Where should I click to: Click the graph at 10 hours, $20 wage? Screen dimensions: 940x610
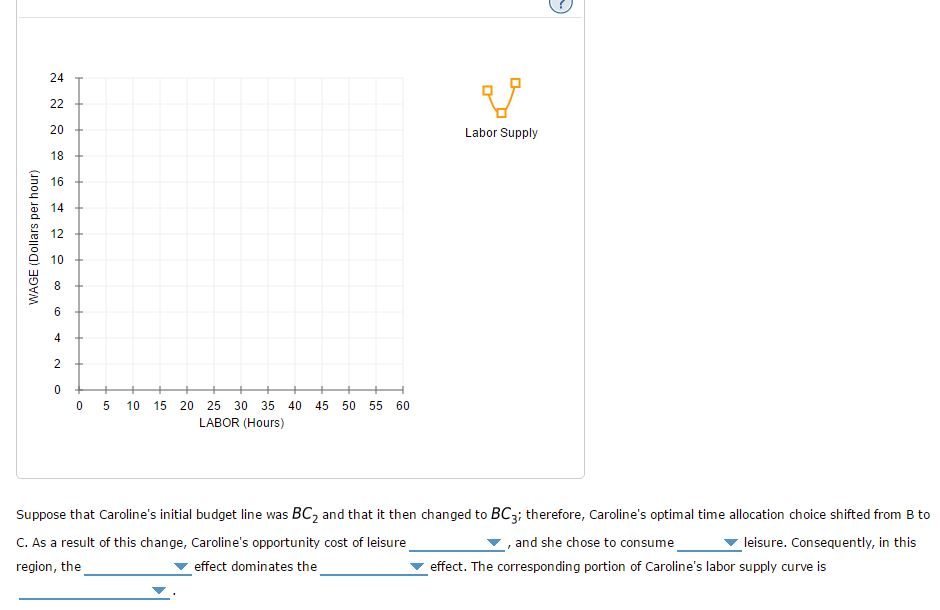coord(133,130)
